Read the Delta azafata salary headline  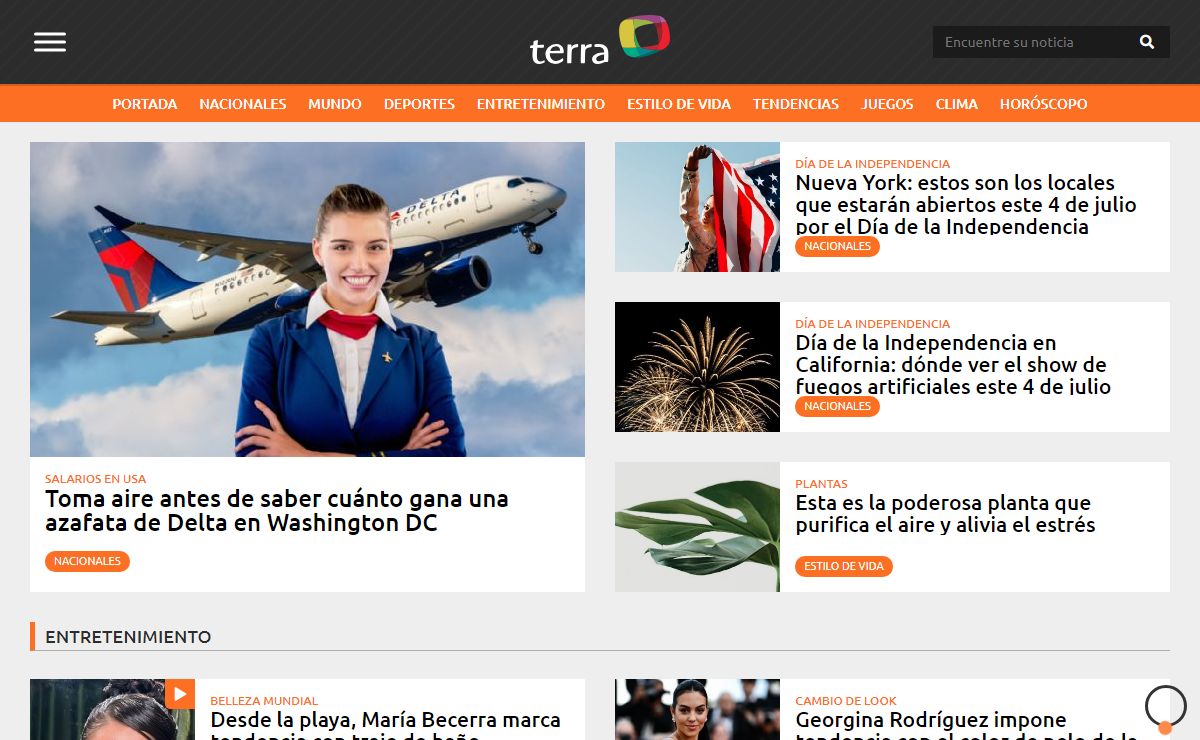coord(277,511)
